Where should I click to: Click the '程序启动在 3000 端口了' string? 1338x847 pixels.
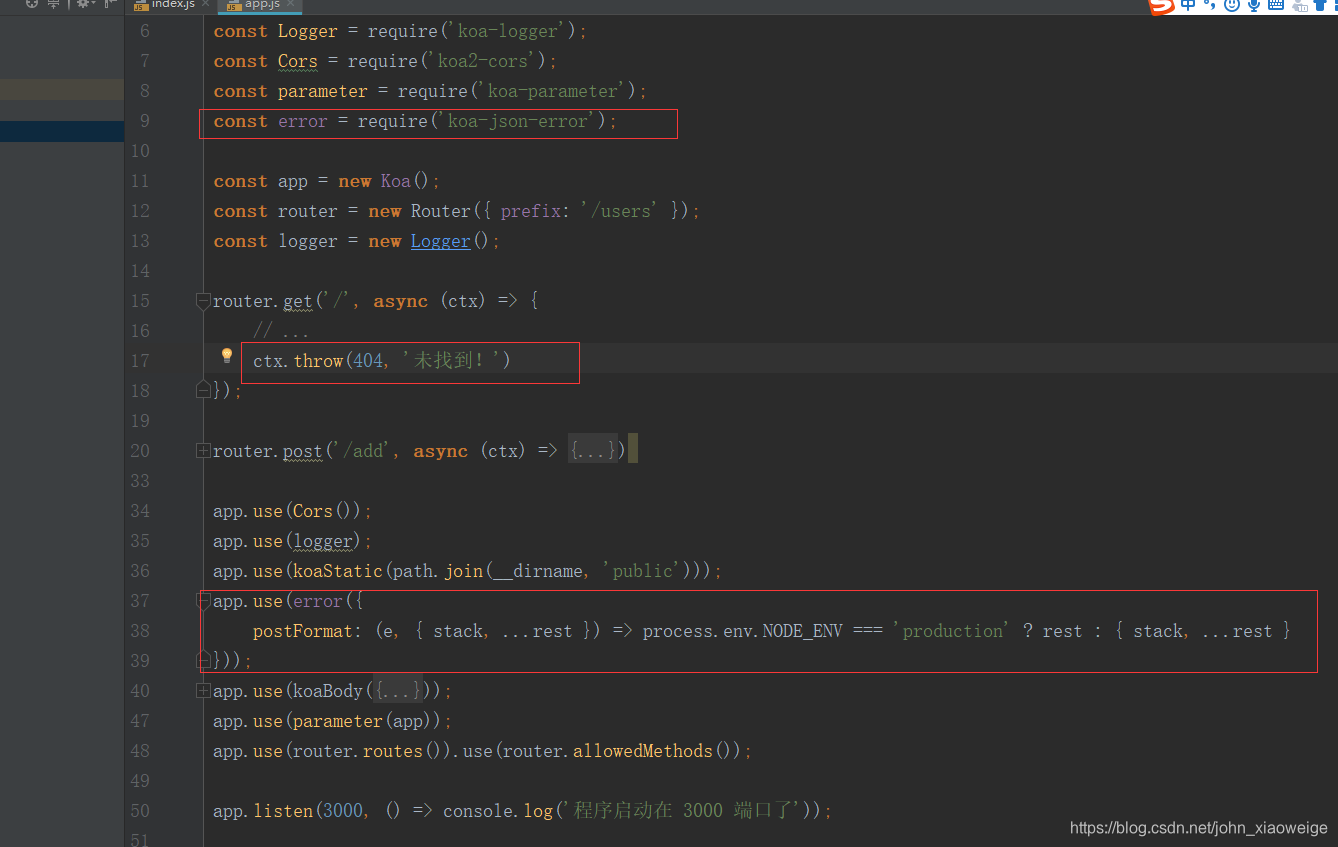683,811
